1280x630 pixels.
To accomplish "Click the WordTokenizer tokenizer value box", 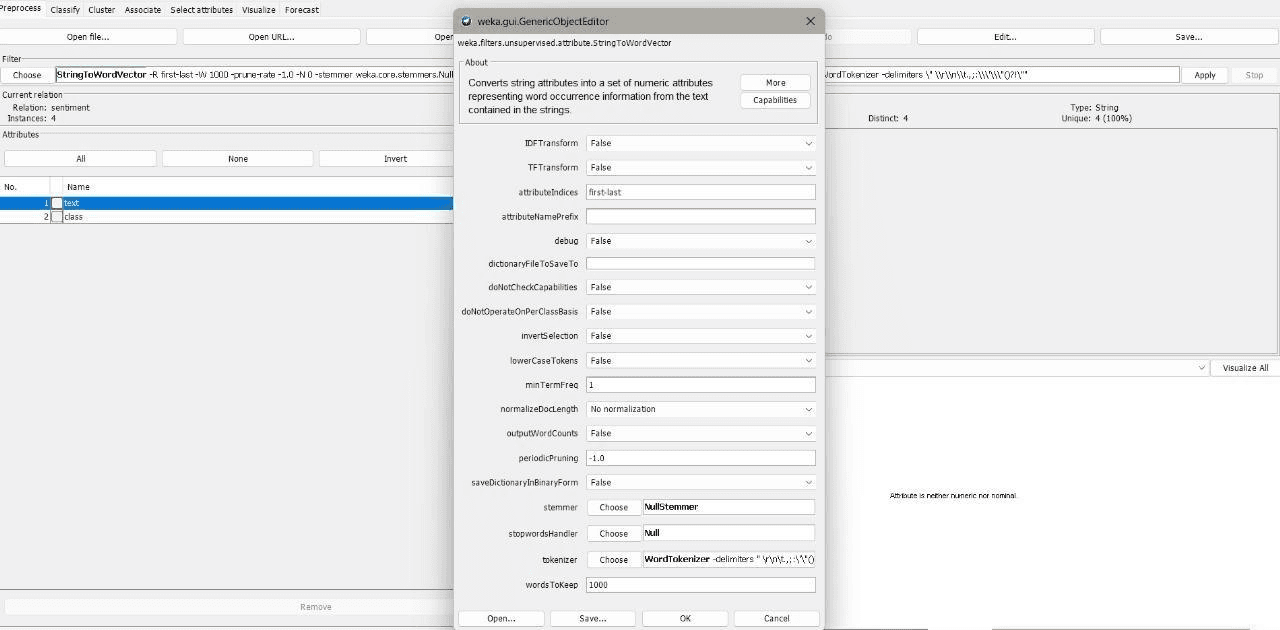I will tap(729, 559).
